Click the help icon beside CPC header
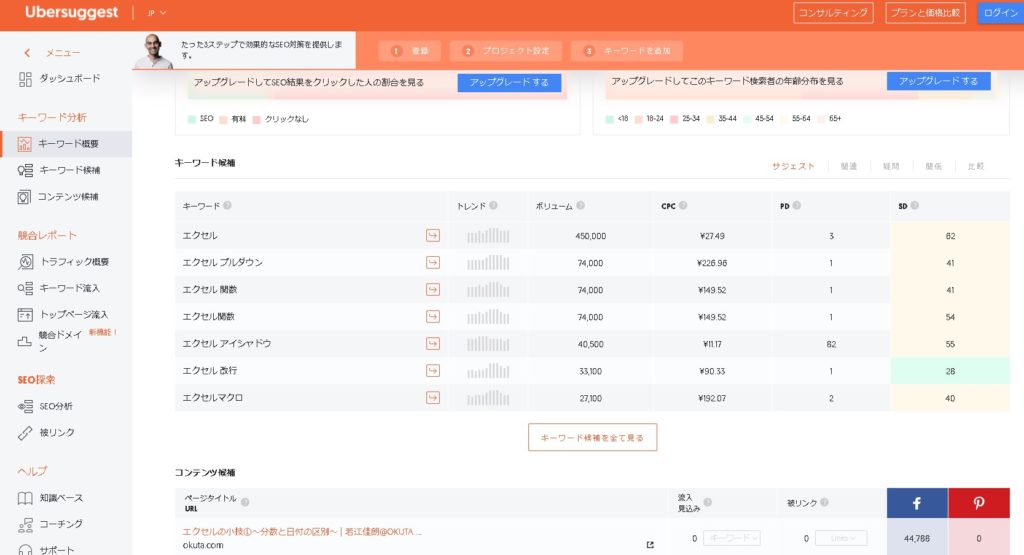Screen dimensions: 1024x555 pos(683,206)
